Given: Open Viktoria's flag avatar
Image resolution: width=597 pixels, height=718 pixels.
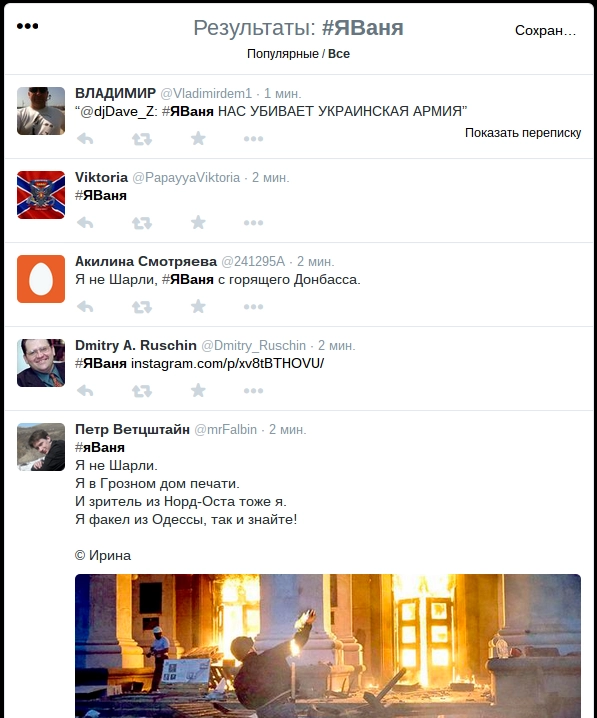Looking at the screenshot, I should (41, 195).
